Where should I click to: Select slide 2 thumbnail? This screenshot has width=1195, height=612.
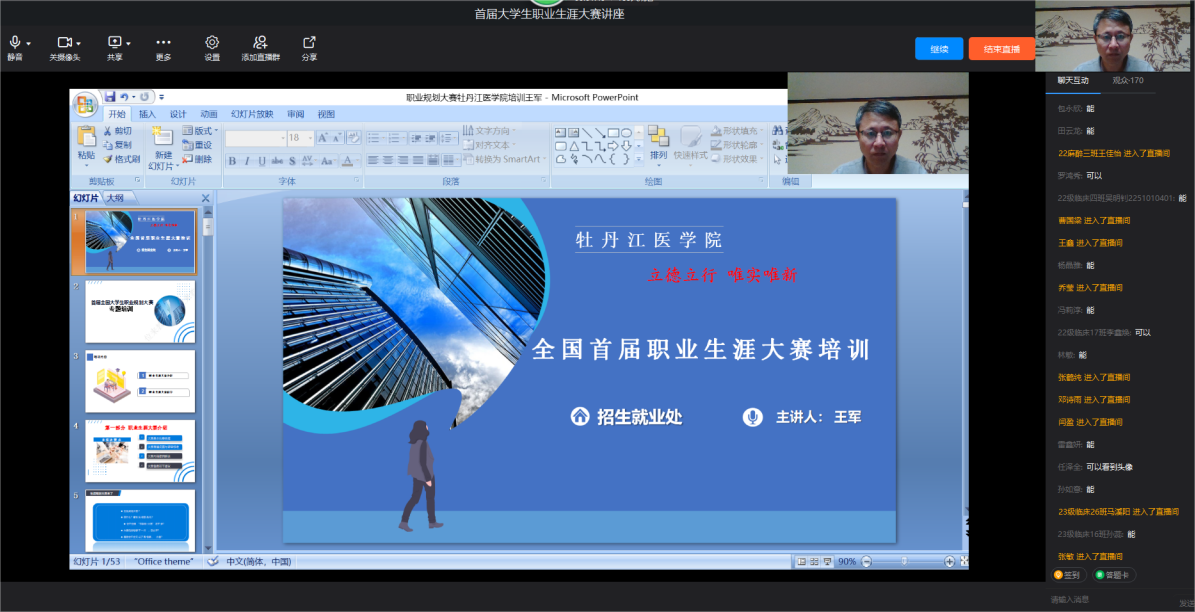point(140,311)
